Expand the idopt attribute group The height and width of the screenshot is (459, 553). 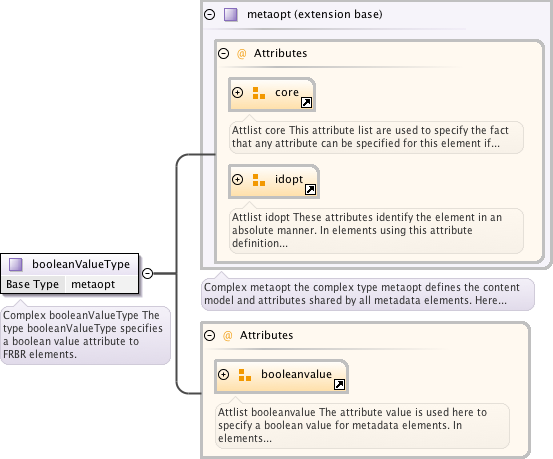tap(237, 180)
